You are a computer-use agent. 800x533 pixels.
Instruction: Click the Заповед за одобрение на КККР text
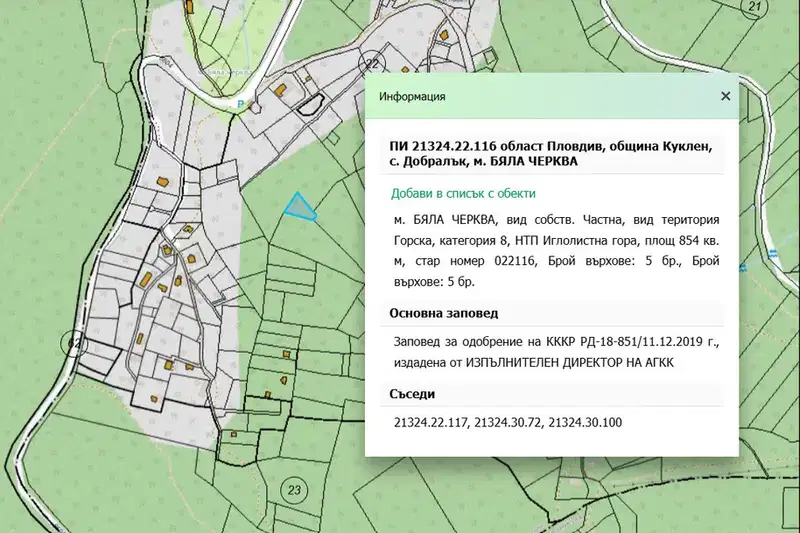coord(556,352)
